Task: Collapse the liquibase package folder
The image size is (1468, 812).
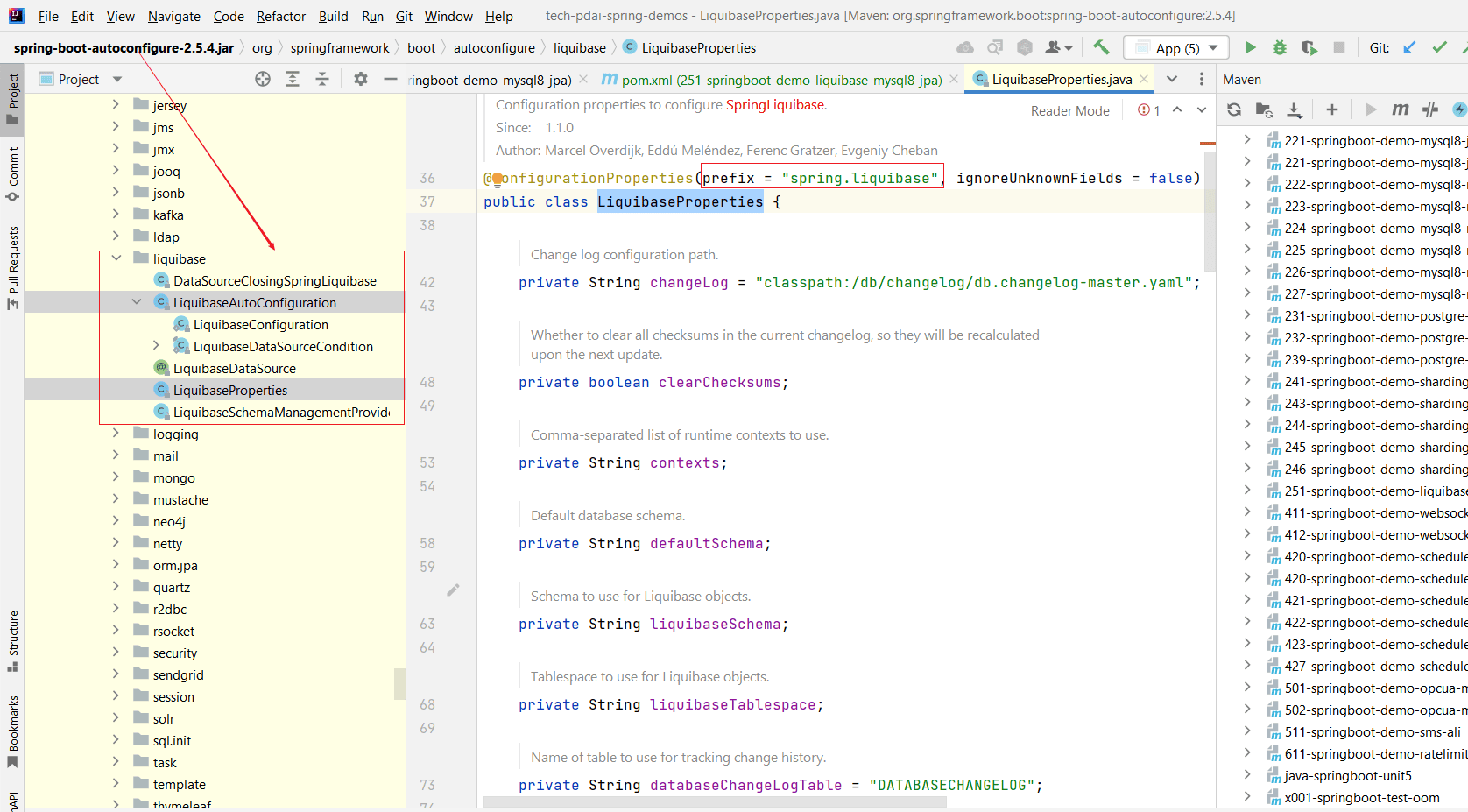Action: click(116, 258)
